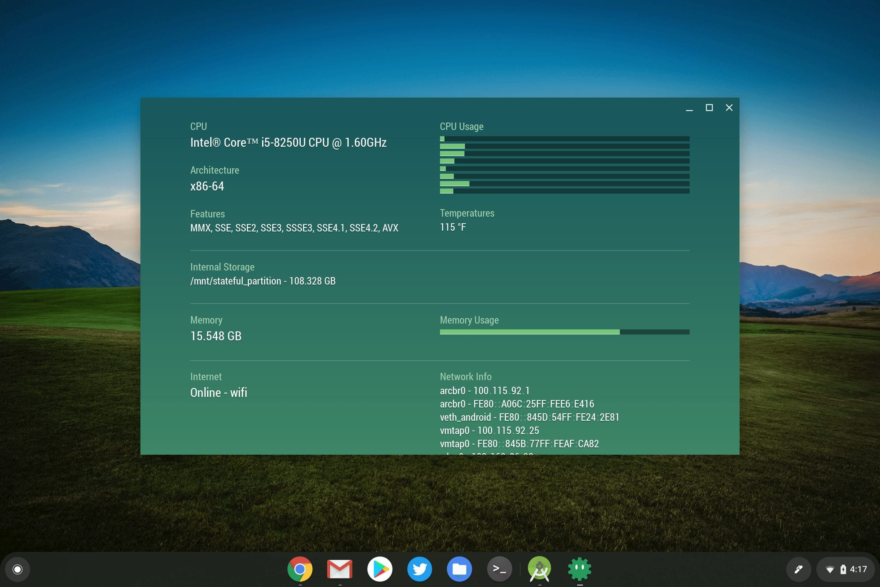Maximize the system info window
This screenshot has width=880, height=587.
(x=709, y=108)
